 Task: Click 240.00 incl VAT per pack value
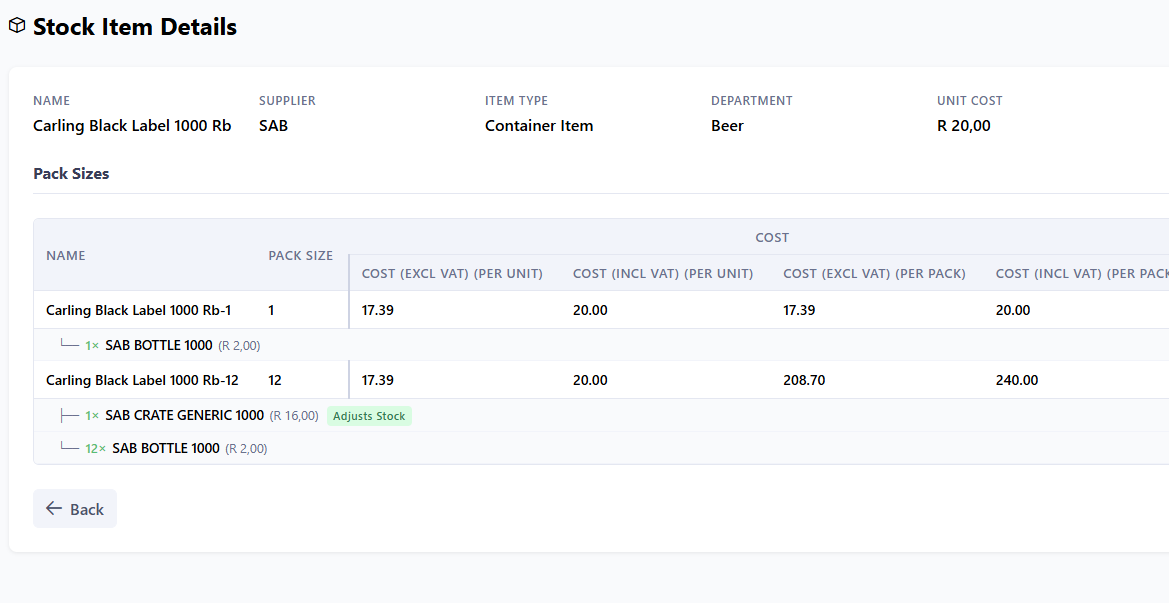tap(1017, 380)
